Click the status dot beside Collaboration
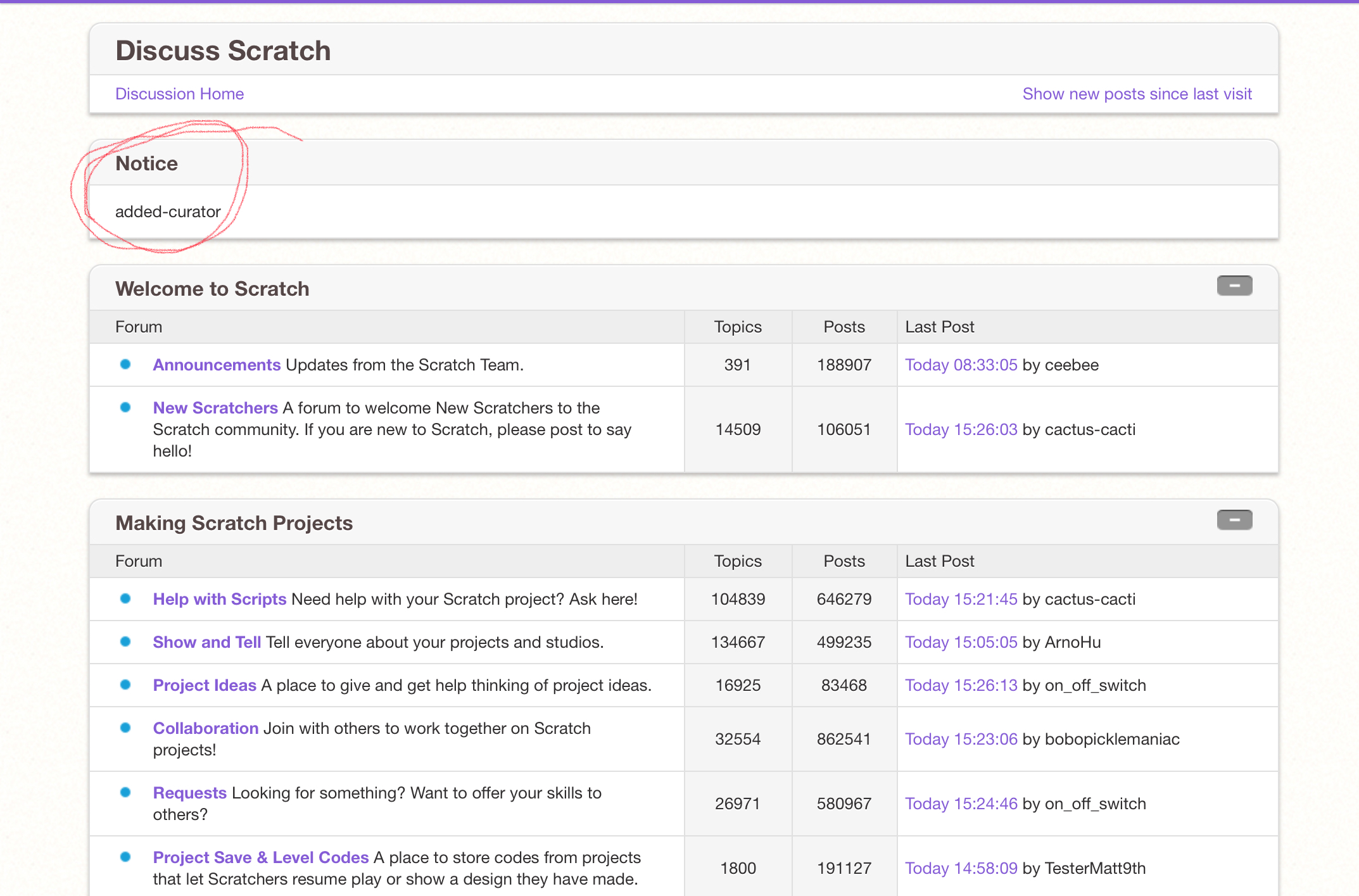 pyautogui.click(x=125, y=728)
